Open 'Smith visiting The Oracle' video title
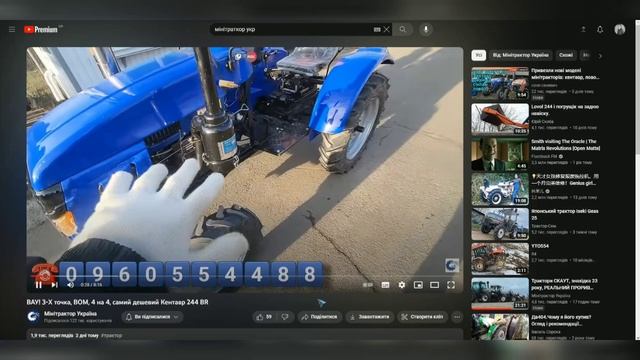Image resolution: width=640 pixels, height=360 pixels. click(x=565, y=145)
